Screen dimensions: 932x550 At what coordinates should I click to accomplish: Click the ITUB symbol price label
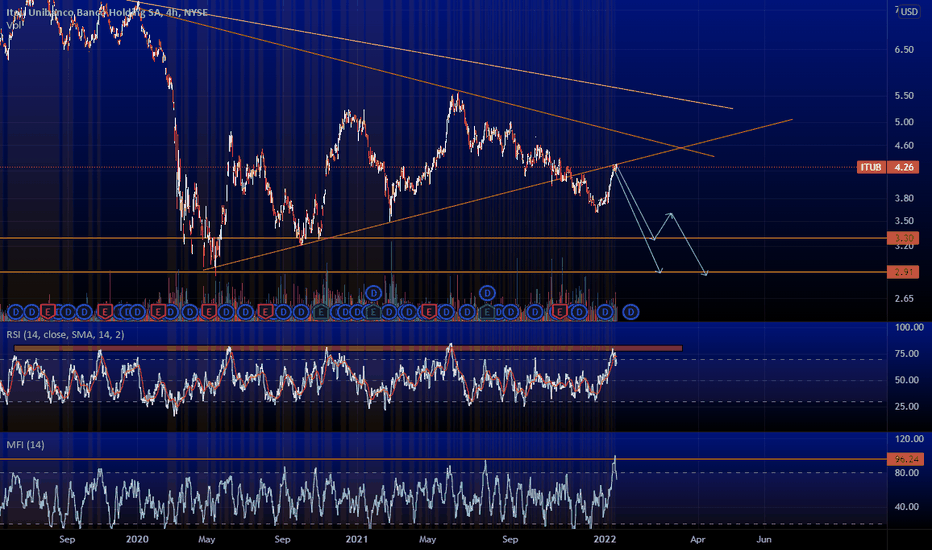pos(871,167)
